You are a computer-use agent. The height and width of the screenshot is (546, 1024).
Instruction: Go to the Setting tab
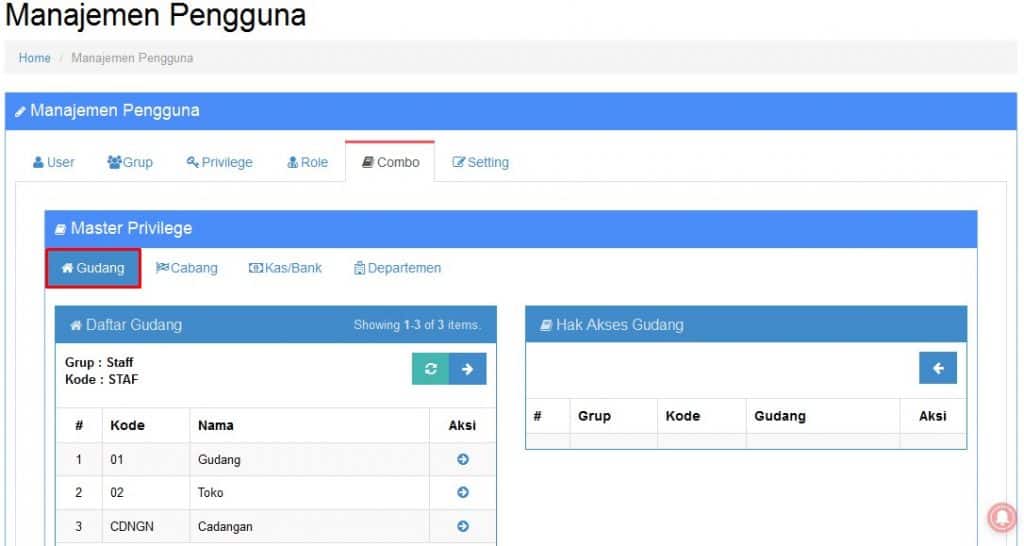click(x=480, y=162)
